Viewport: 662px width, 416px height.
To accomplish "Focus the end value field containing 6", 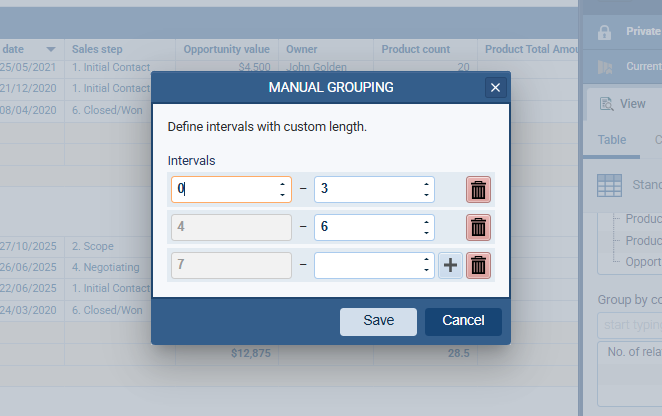I will click(x=366, y=228).
